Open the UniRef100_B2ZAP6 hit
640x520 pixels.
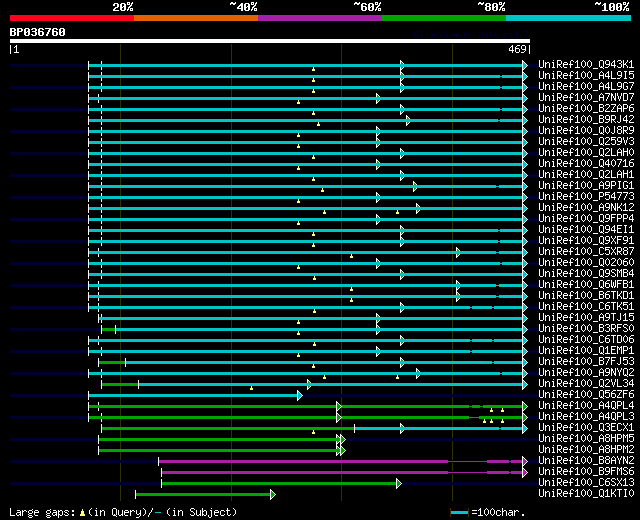[586, 109]
